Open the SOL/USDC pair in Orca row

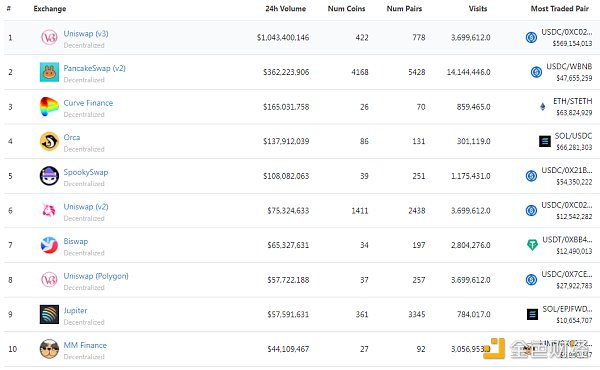tap(573, 136)
